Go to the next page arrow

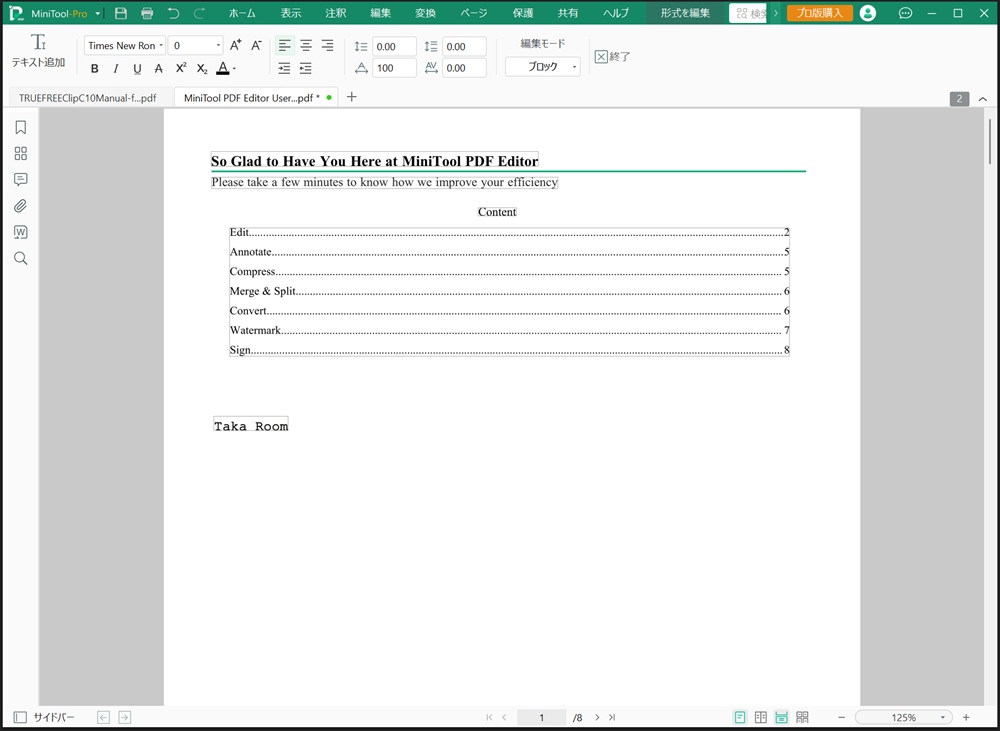click(x=597, y=717)
